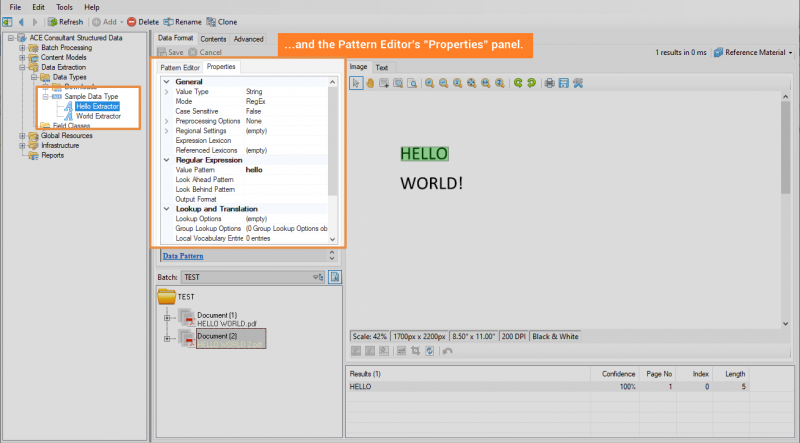Open the Tools menu
Viewport: 800px width, 443px height.
pos(64,7)
